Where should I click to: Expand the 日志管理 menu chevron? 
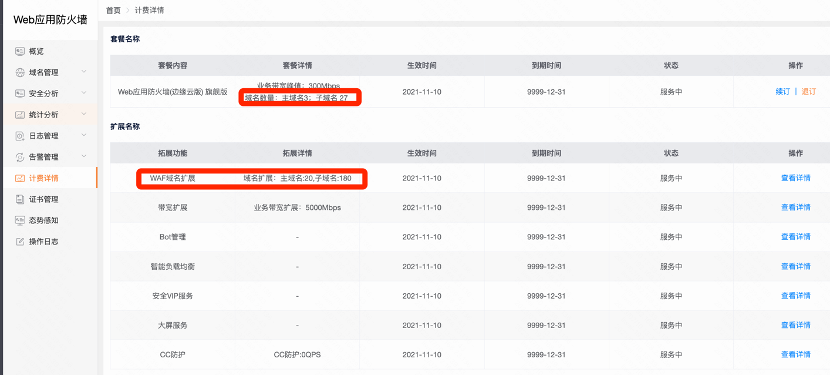(x=84, y=136)
